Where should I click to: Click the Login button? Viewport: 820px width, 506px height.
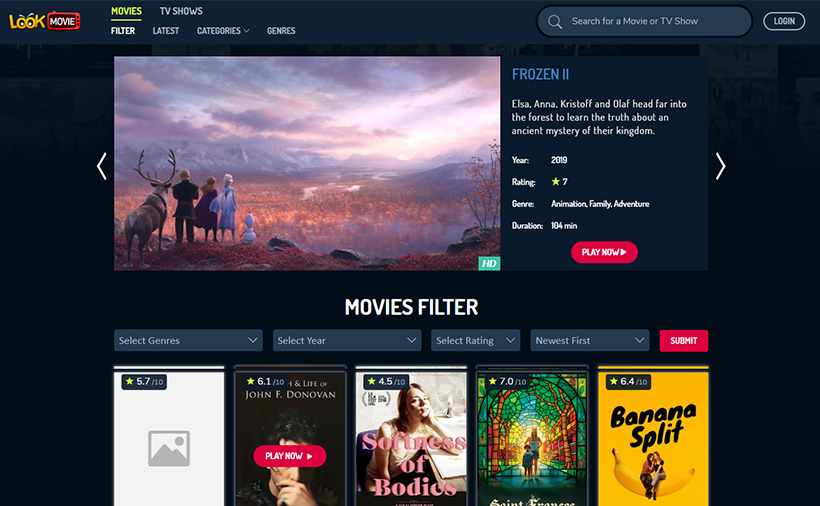(784, 21)
